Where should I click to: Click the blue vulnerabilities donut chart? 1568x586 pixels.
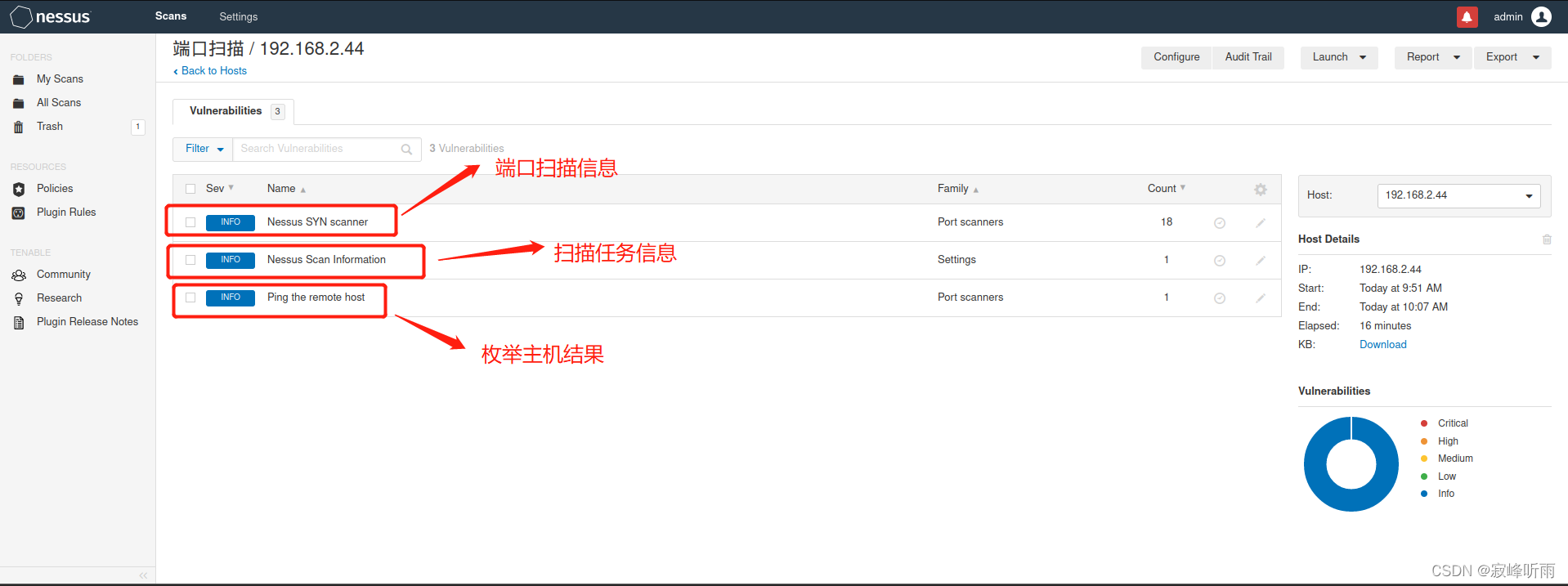tap(1351, 464)
